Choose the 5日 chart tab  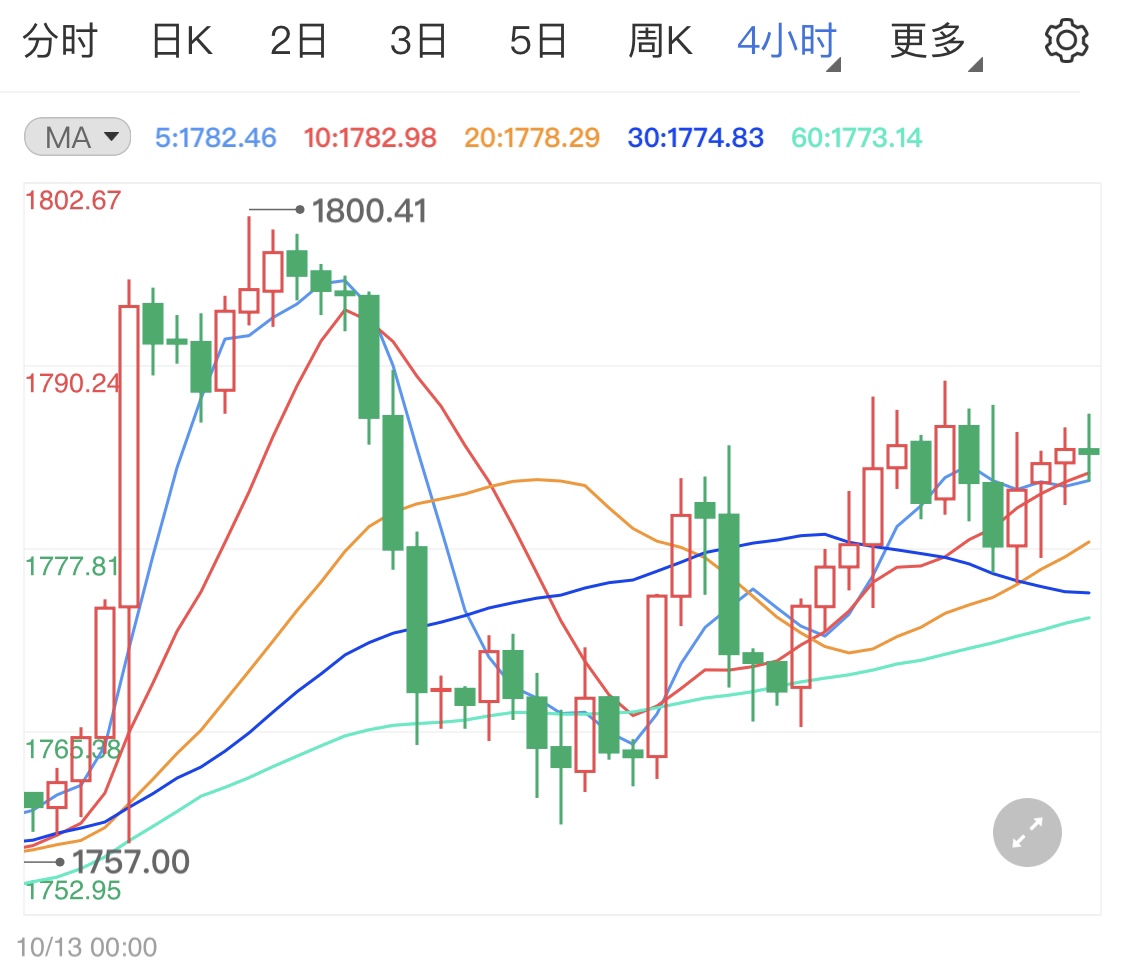538,41
